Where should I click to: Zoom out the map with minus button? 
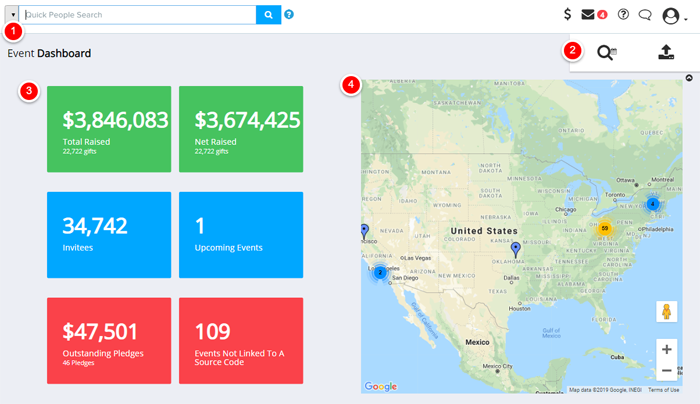click(x=666, y=370)
